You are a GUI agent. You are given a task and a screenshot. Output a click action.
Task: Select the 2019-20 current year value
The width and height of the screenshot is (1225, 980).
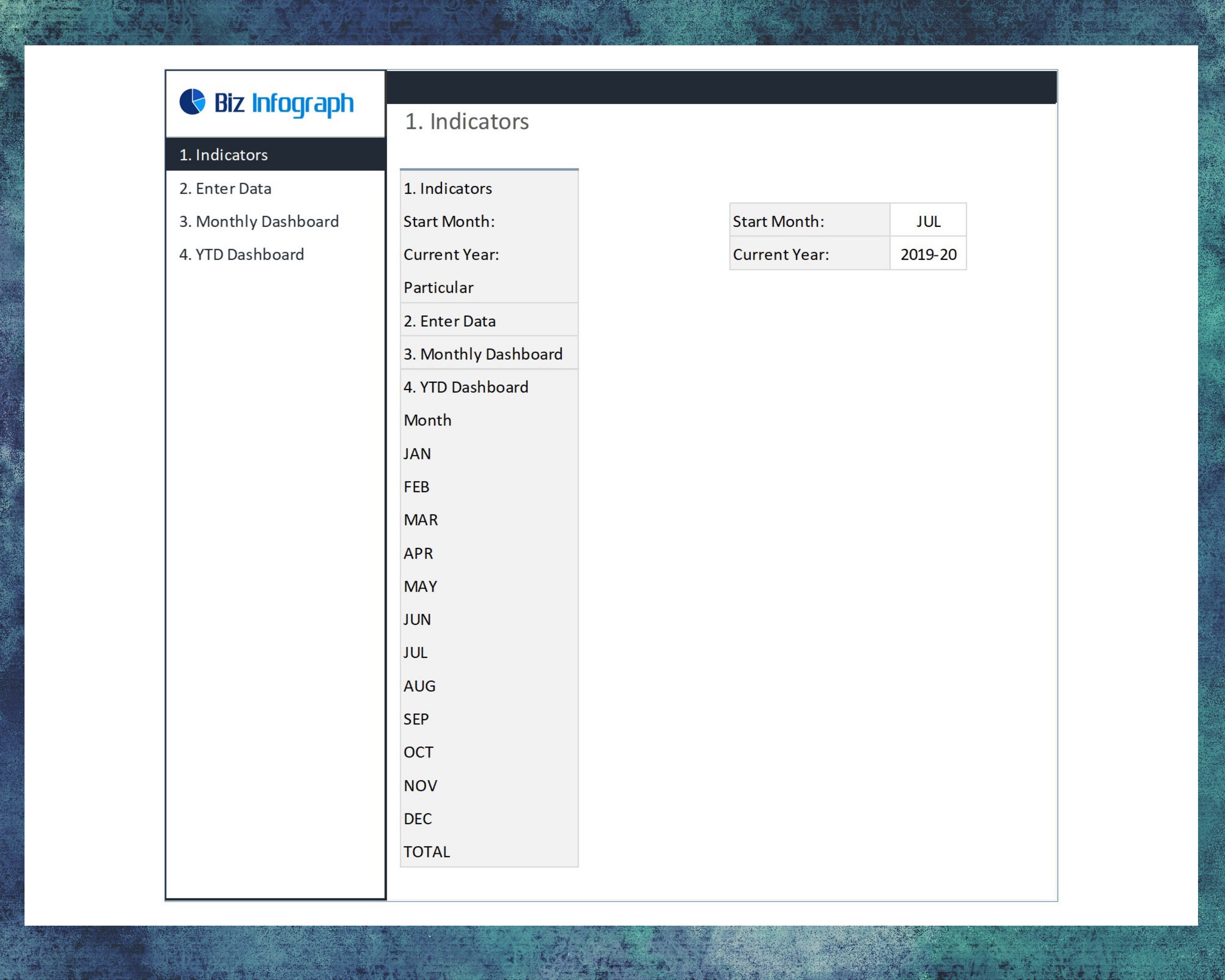pyautogui.click(x=929, y=254)
